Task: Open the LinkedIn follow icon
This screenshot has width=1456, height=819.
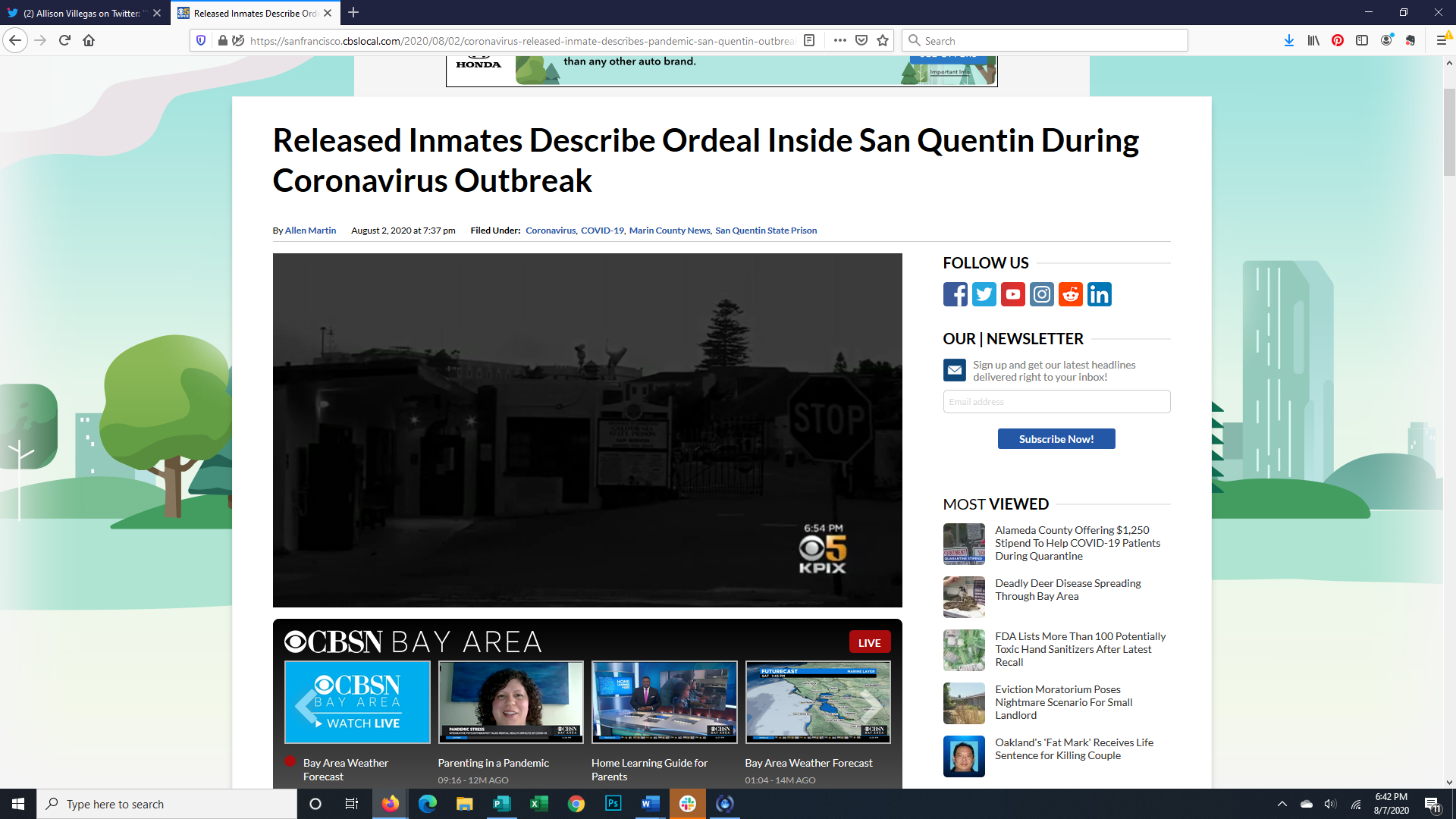Action: coord(1099,294)
